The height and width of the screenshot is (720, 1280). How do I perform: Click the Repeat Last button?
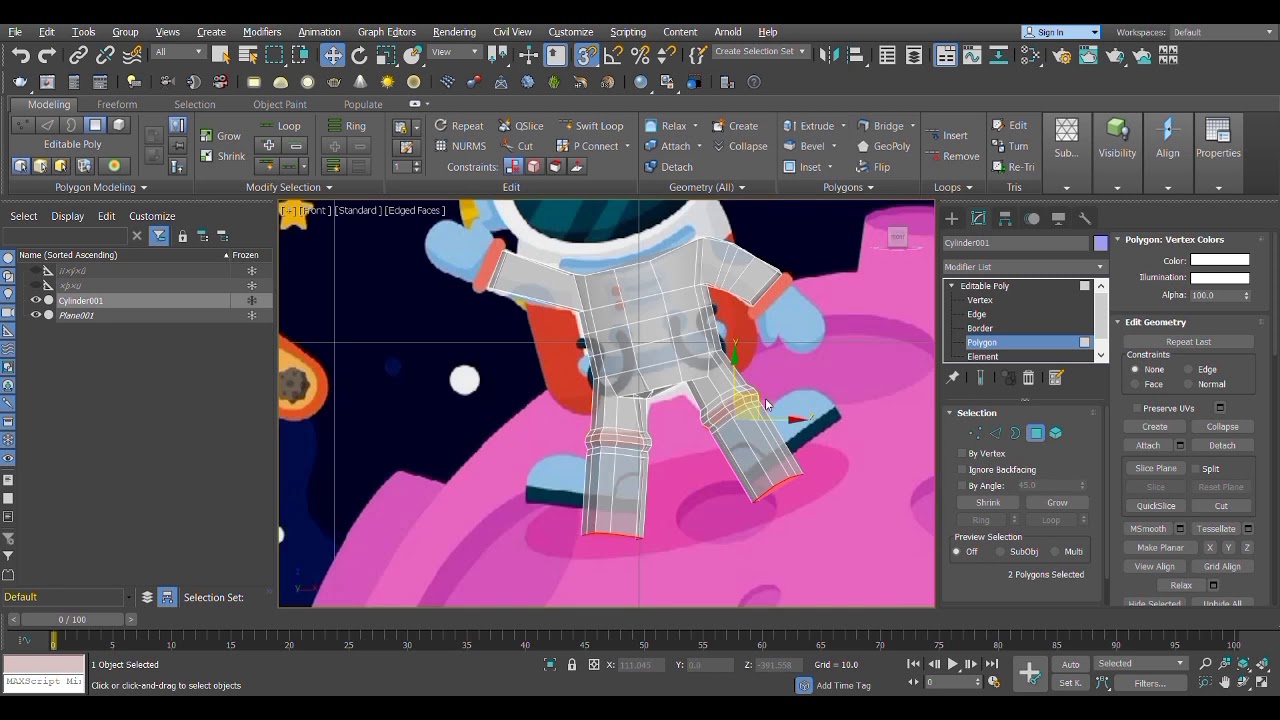click(x=1188, y=342)
